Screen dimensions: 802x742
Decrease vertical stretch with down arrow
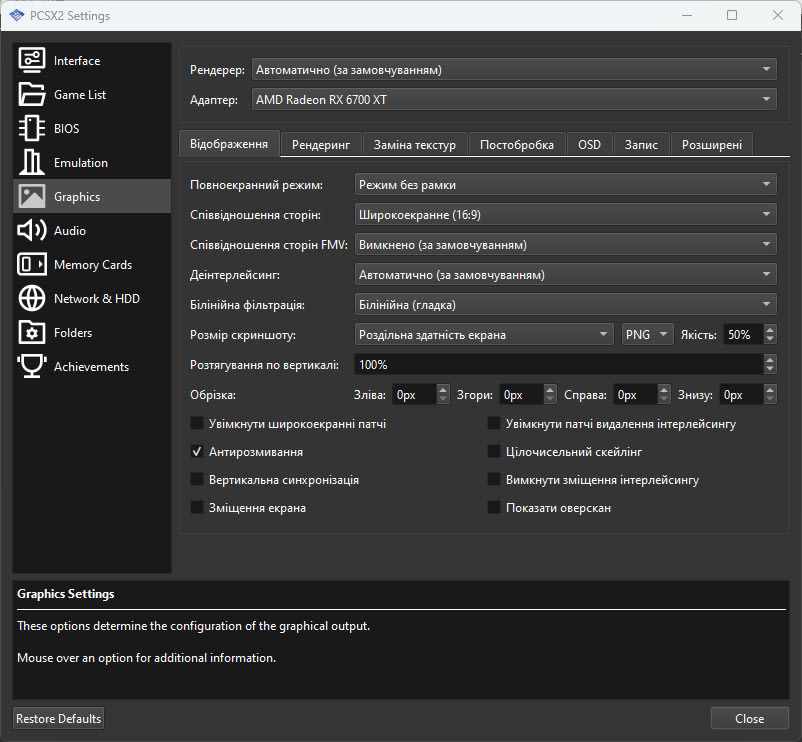[x=770, y=370]
